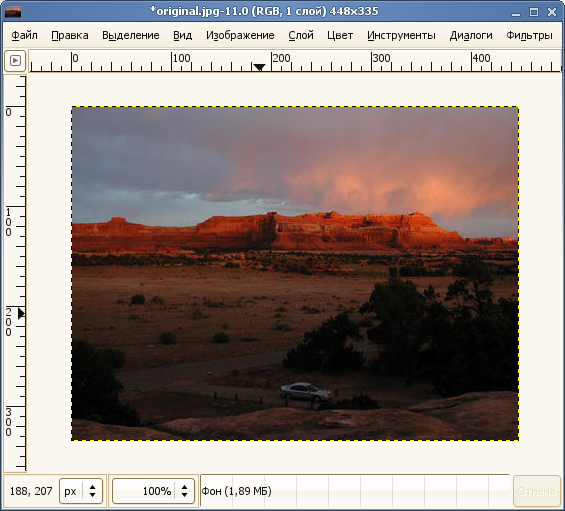The height and width of the screenshot is (511, 565).
Task: Expand the px units dropdown
Action: point(92,491)
